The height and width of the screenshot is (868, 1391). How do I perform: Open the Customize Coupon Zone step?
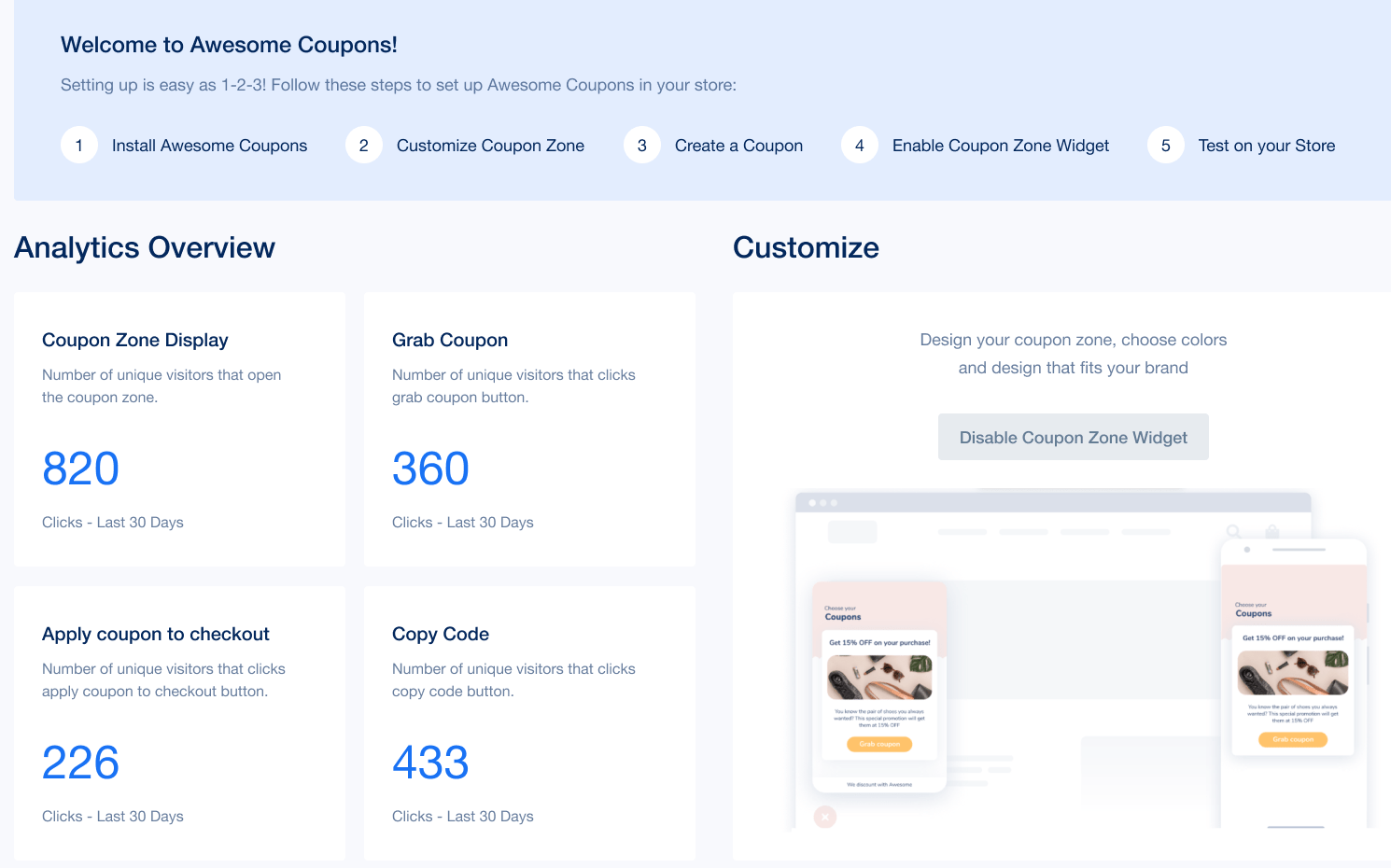coord(490,146)
